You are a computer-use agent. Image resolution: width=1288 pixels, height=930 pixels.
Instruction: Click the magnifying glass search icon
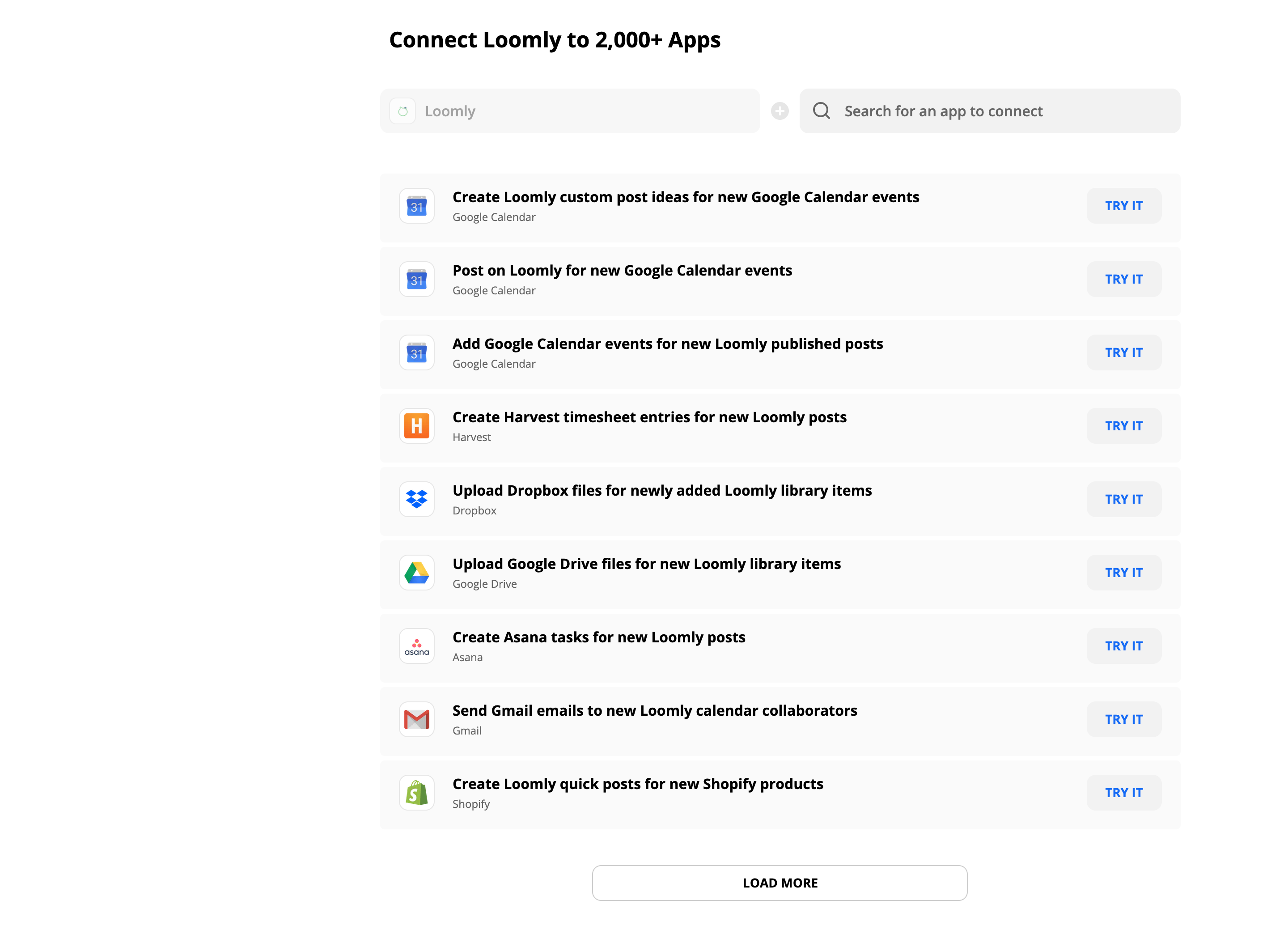[821, 111]
